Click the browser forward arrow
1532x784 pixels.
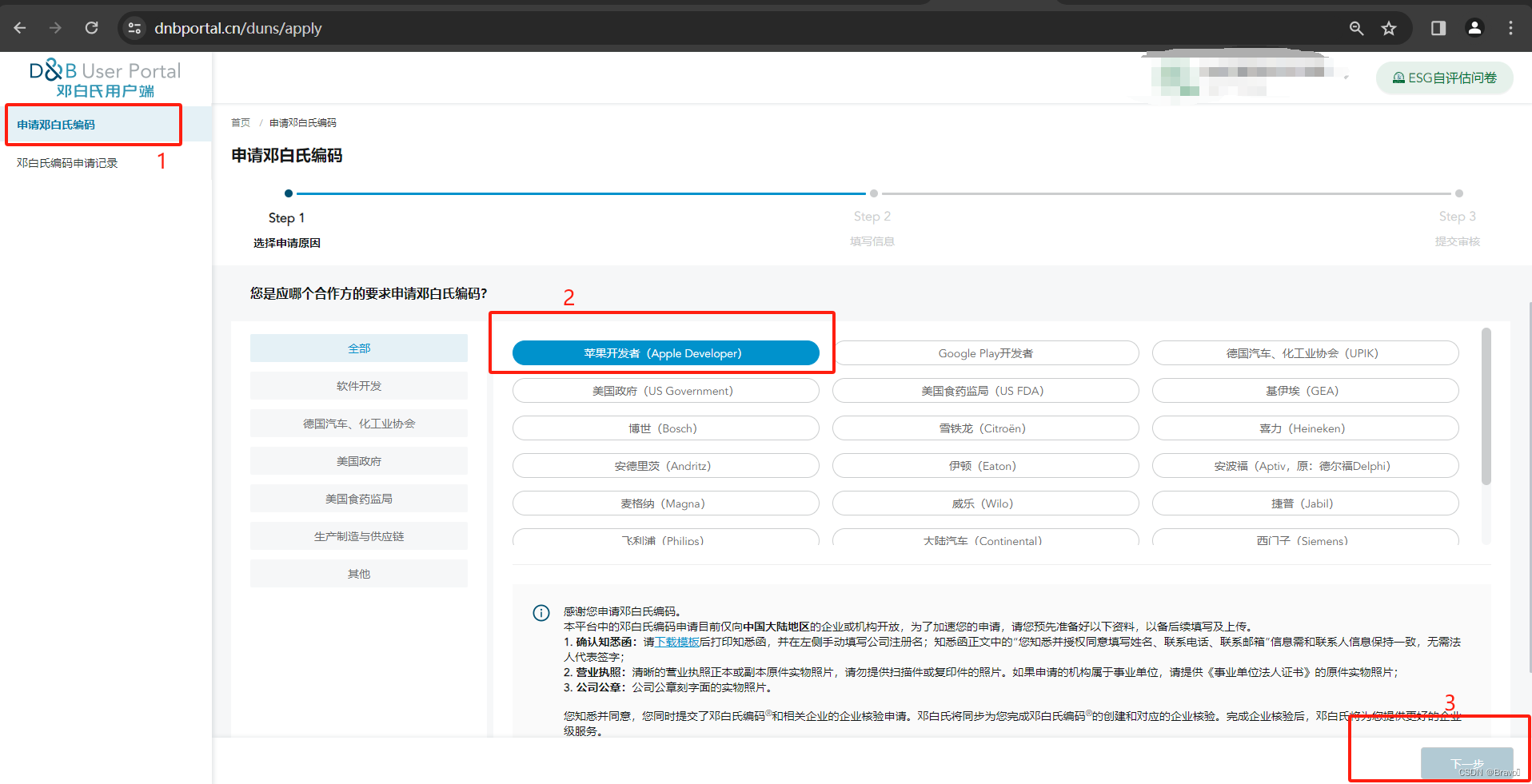(x=55, y=28)
